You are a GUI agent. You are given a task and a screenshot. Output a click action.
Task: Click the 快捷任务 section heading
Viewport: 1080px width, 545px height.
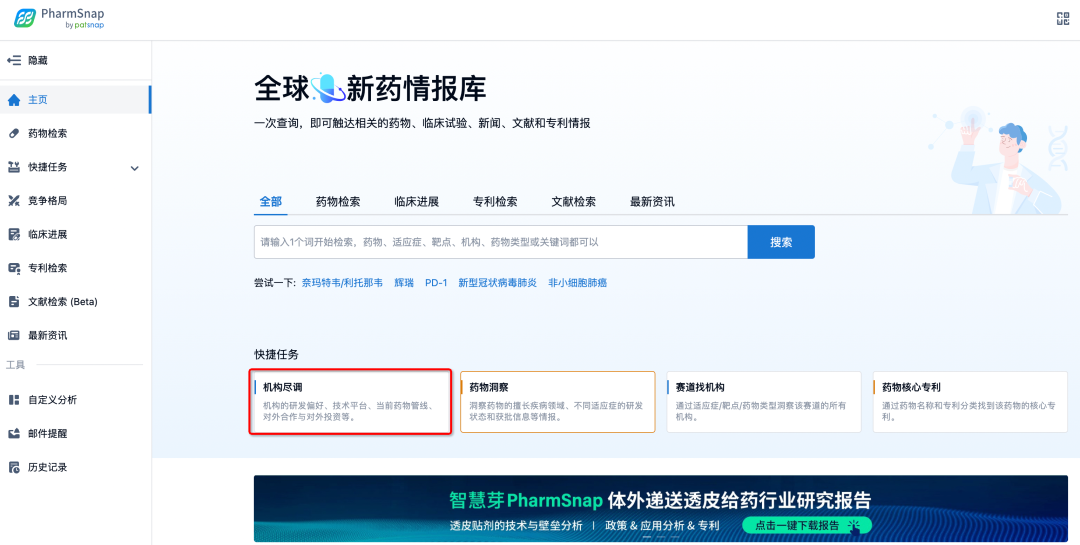[x=276, y=355]
